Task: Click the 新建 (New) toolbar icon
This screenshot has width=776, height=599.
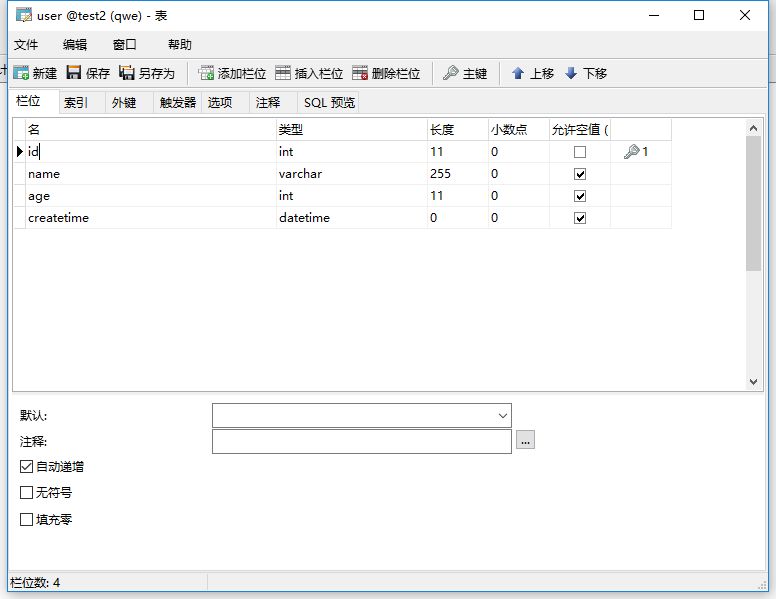Action: click(x=21, y=73)
